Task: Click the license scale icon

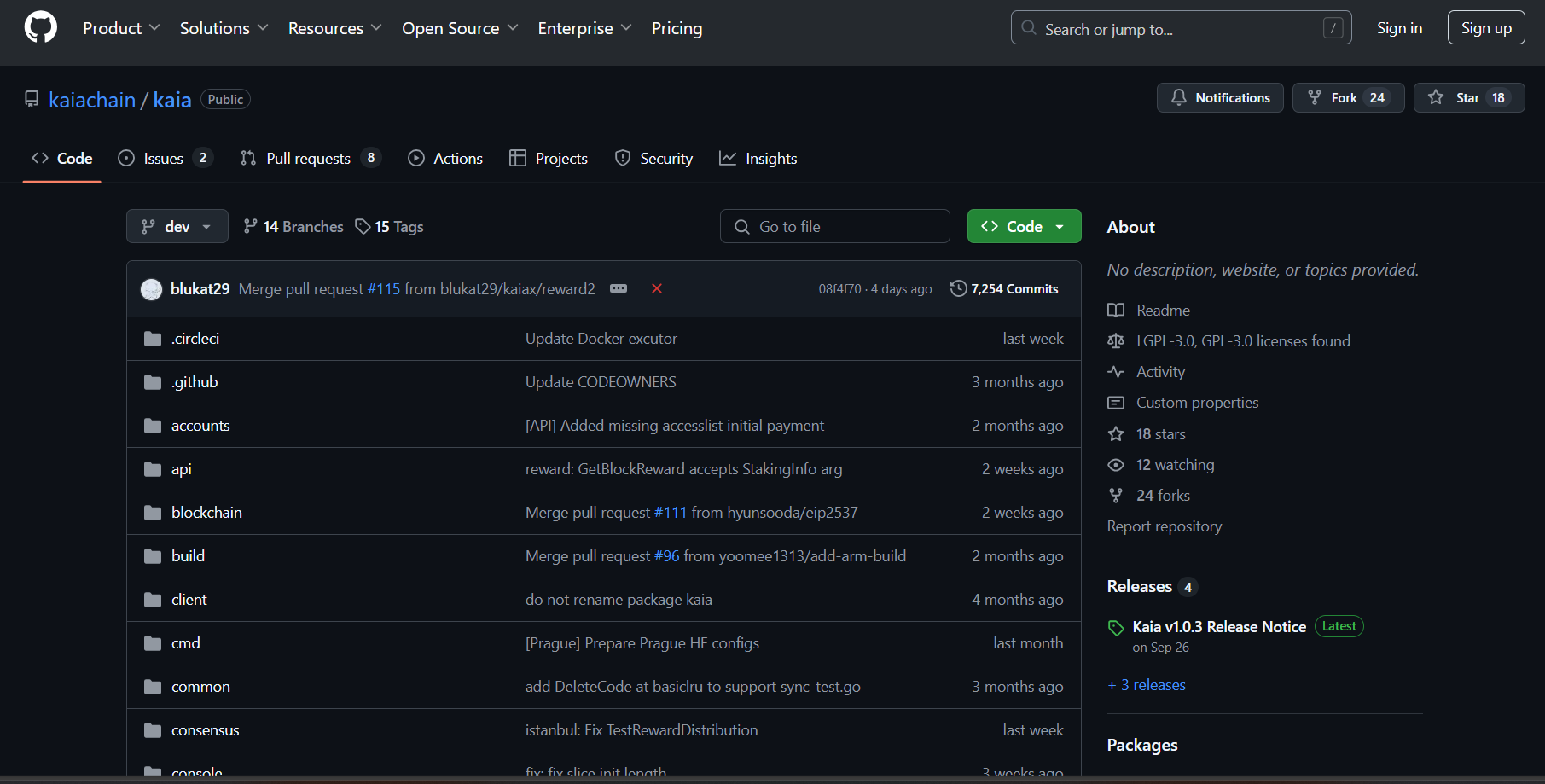Action: point(1116,341)
